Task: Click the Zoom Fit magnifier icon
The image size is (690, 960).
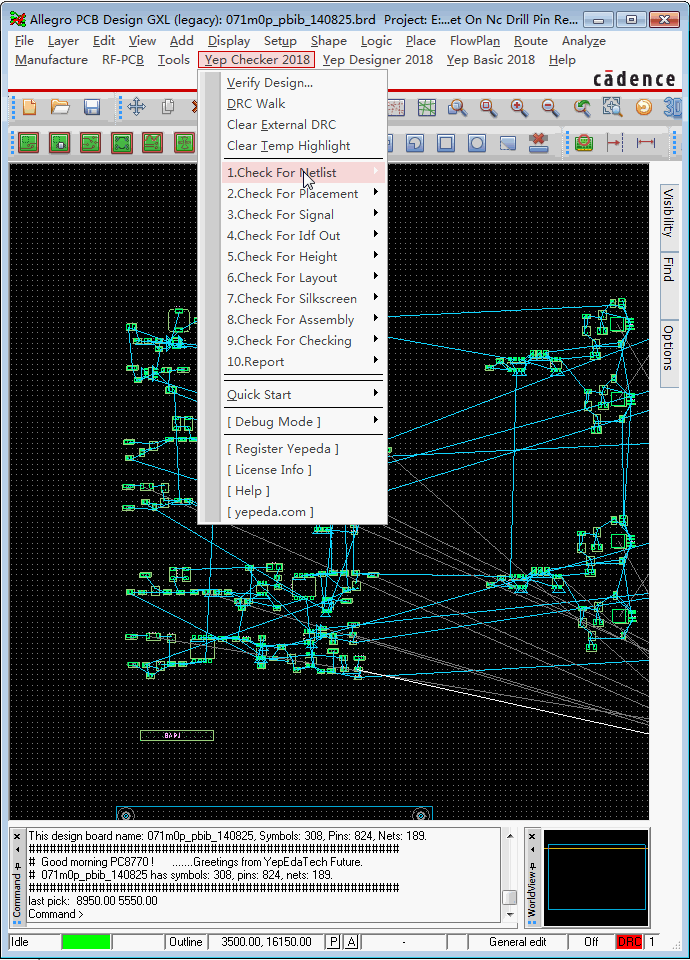Action: tap(488, 108)
